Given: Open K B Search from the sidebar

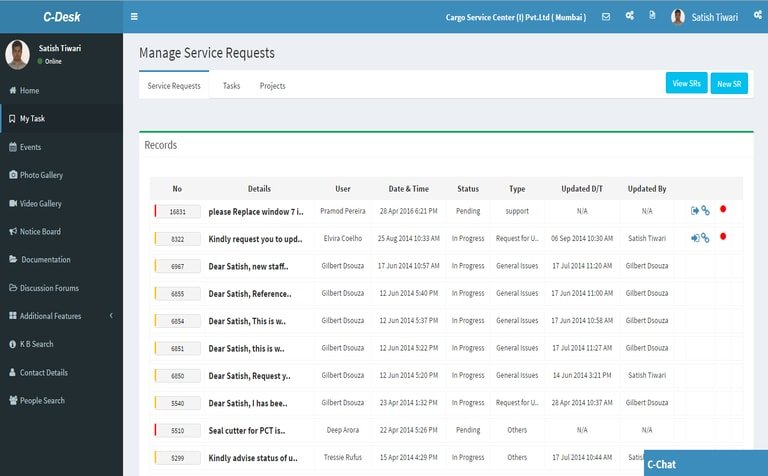Looking at the screenshot, I should pyautogui.click(x=62, y=344).
